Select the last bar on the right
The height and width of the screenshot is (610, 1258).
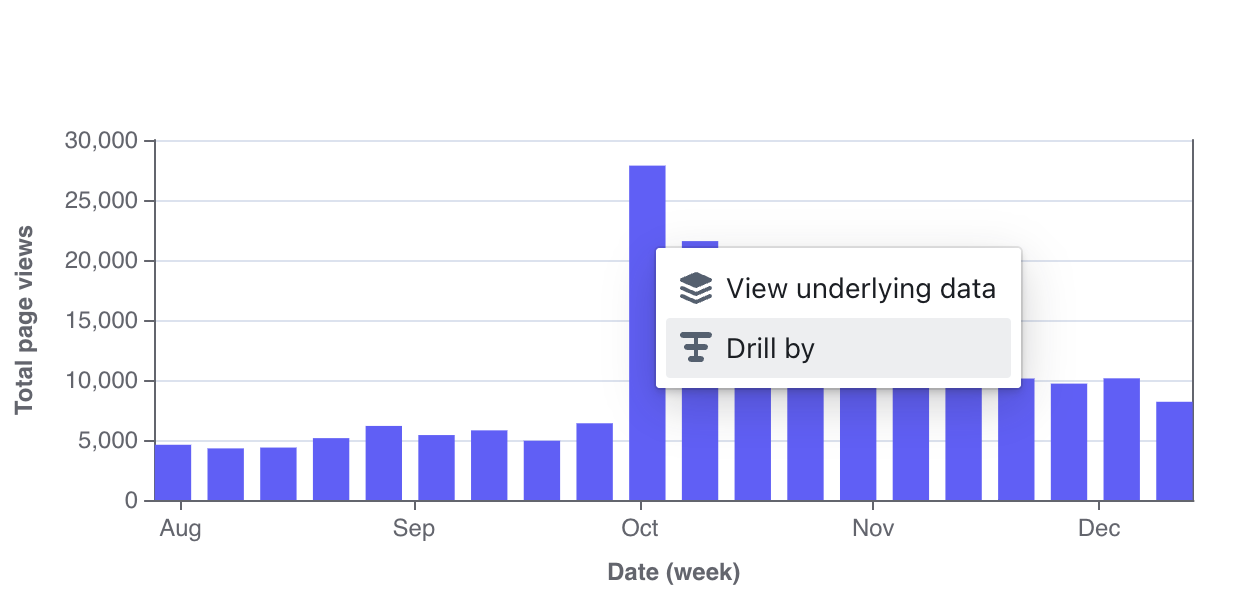[x=1174, y=451]
